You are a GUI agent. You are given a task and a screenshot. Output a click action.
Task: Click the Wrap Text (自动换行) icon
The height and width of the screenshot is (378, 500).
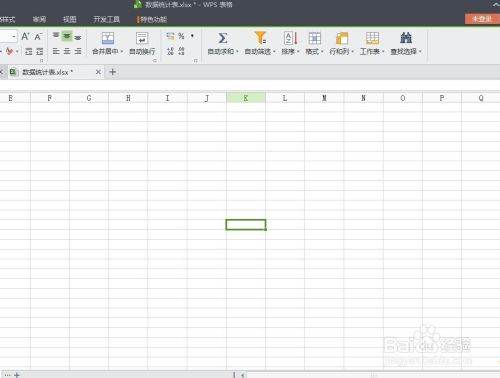[x=142, y=38]
